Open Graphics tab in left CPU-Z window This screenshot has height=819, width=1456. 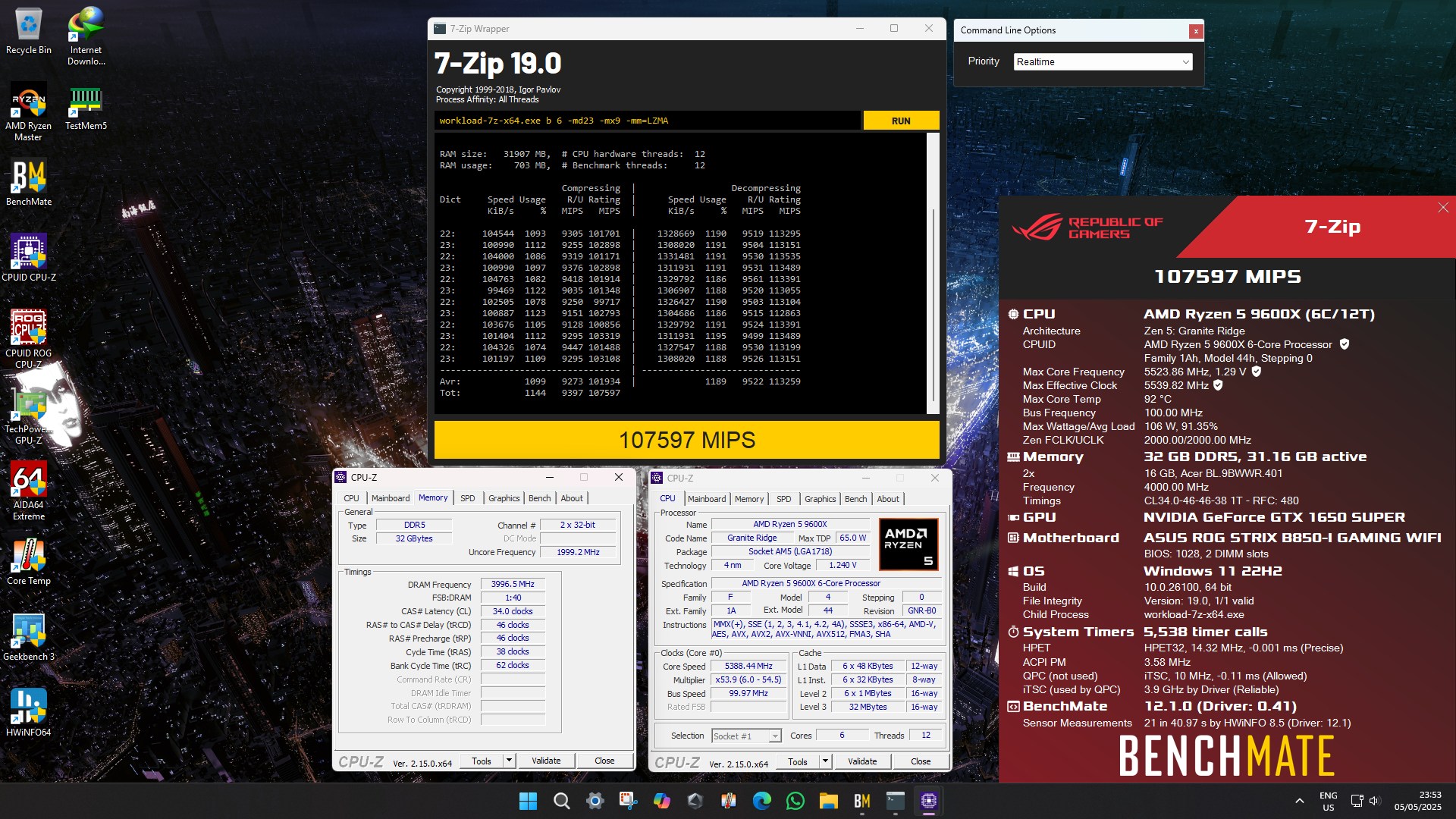(x=504, y=498)
